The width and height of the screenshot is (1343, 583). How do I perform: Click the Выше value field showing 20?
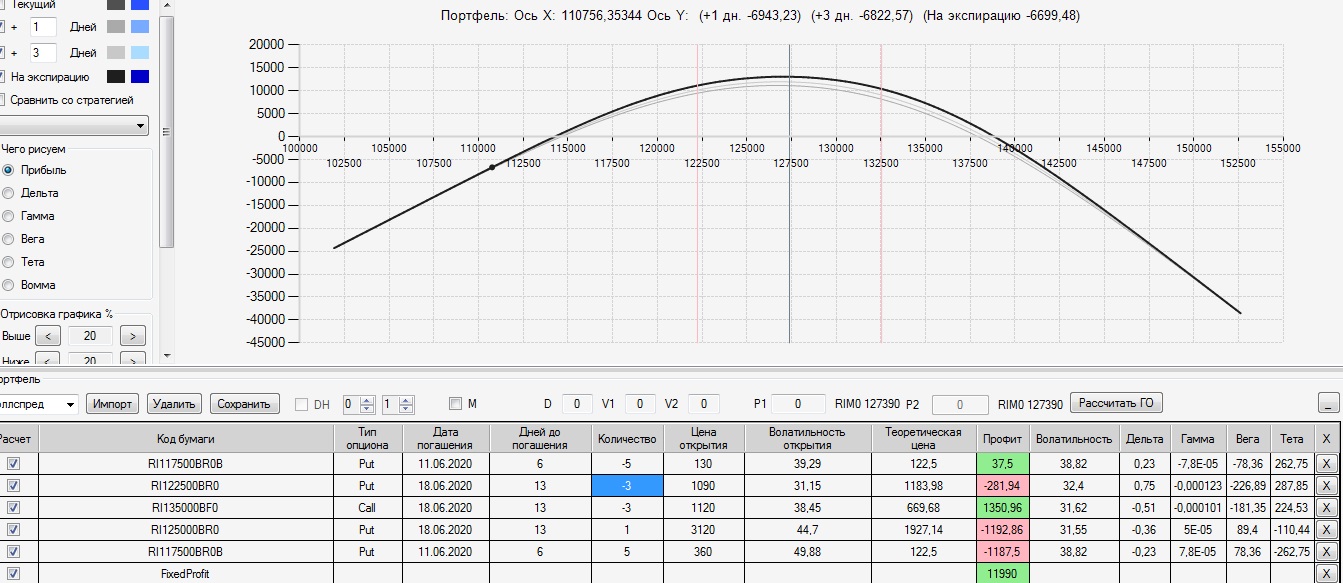point(90,336)
